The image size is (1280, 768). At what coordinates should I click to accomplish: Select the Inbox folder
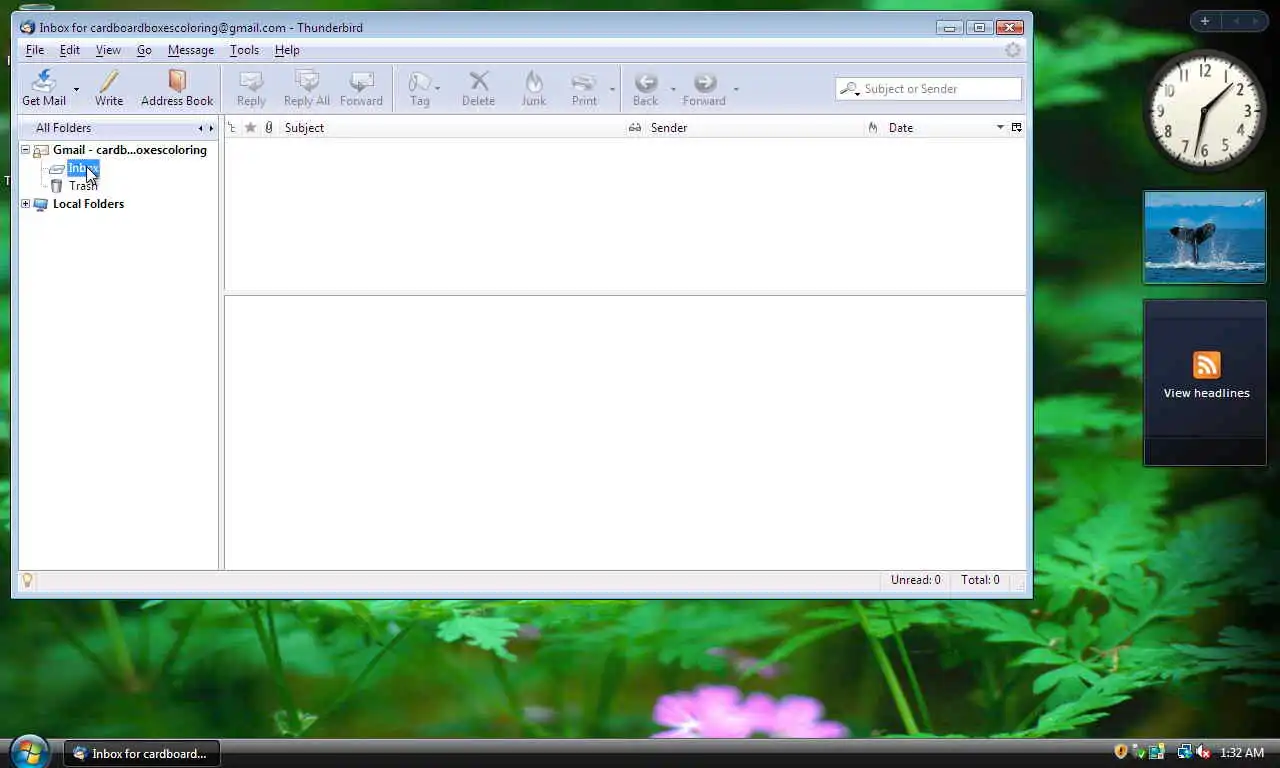pyautogui.click(x=82, y=168)
